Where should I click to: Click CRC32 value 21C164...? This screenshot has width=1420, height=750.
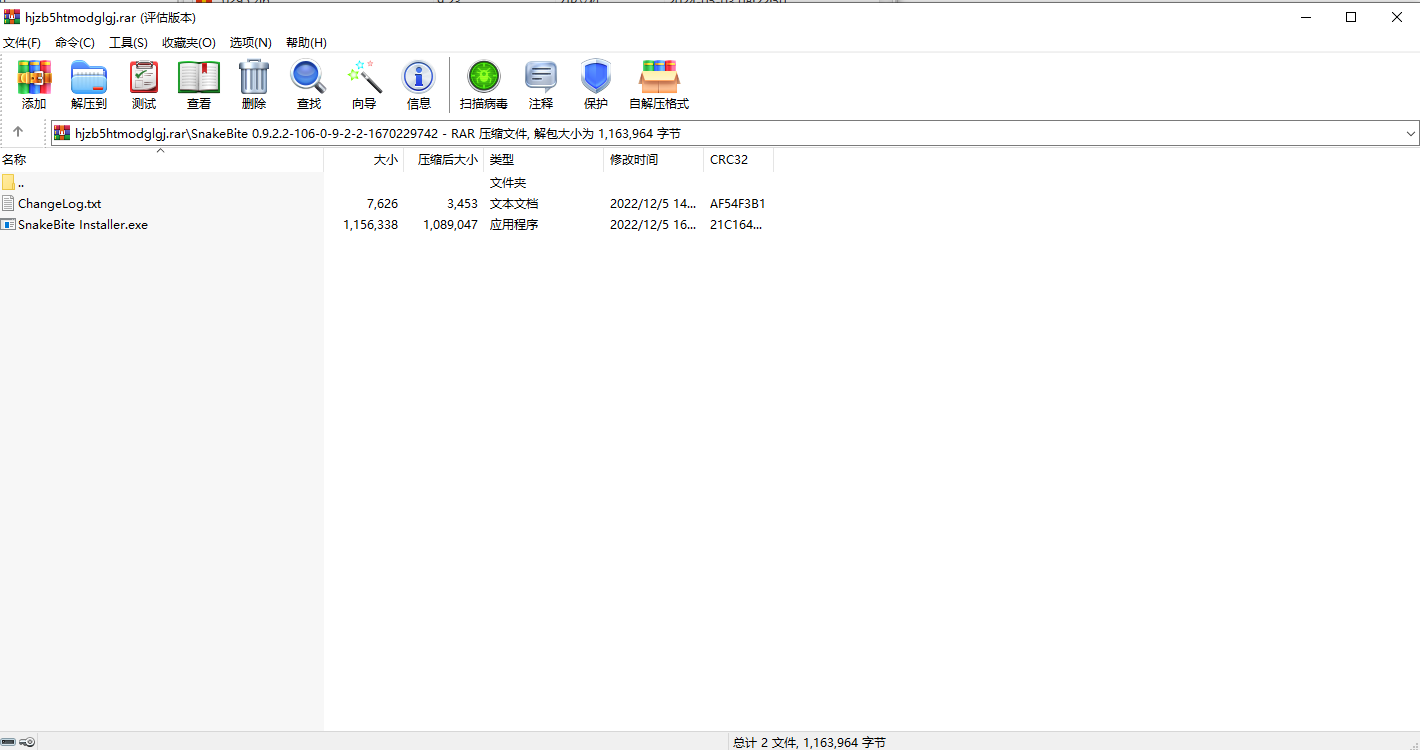coord(736,224)
